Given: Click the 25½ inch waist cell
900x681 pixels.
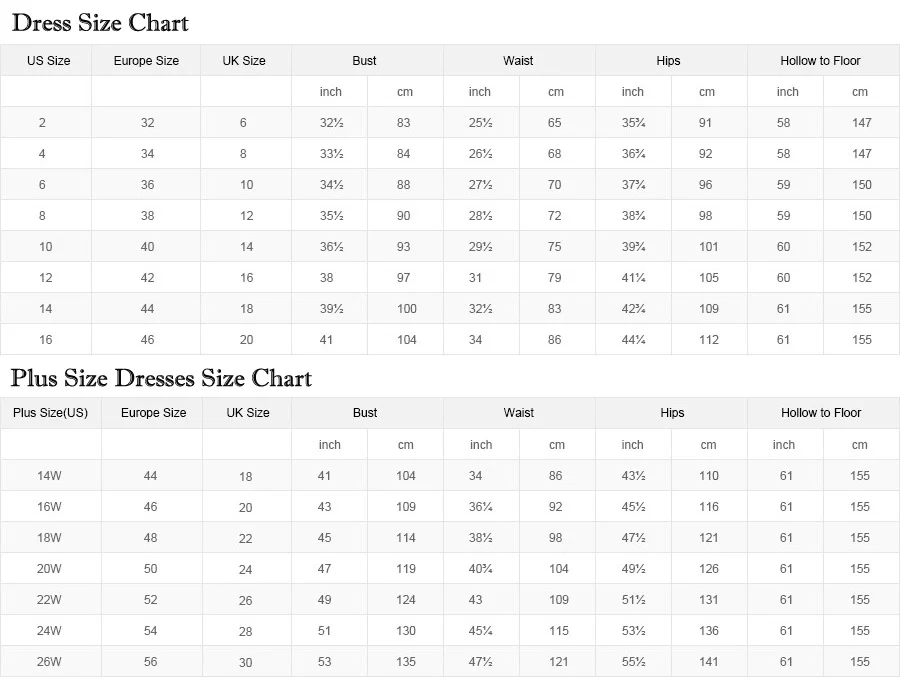Looking at the screenshot, I should click(x=480, y=123).
